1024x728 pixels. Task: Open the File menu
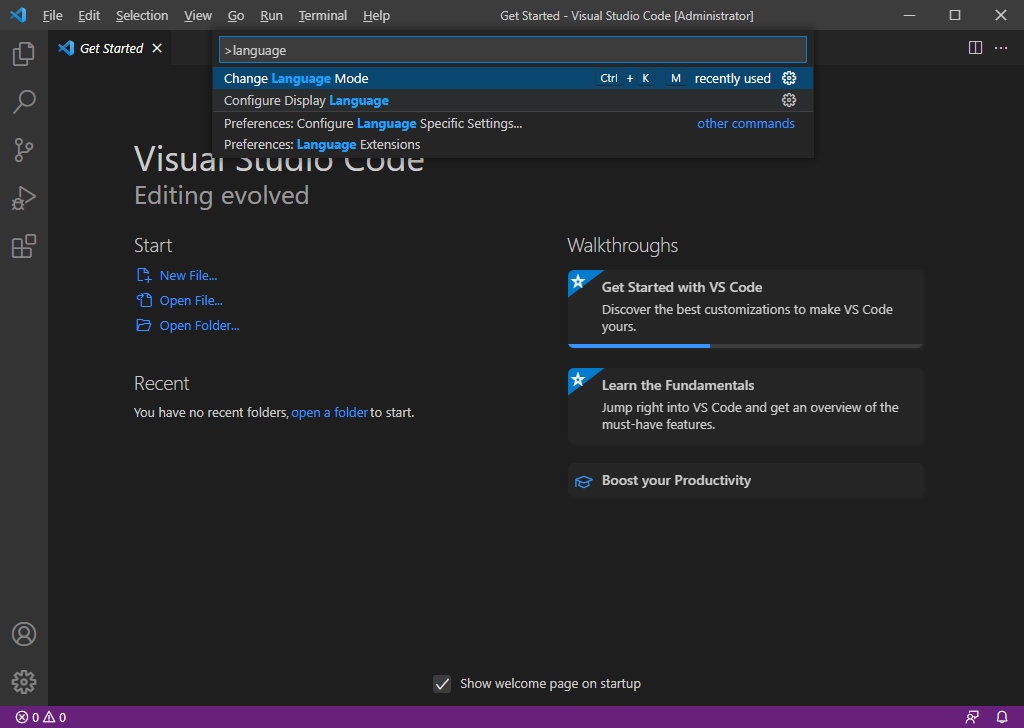pyautogui.click(x=52, y=15)
